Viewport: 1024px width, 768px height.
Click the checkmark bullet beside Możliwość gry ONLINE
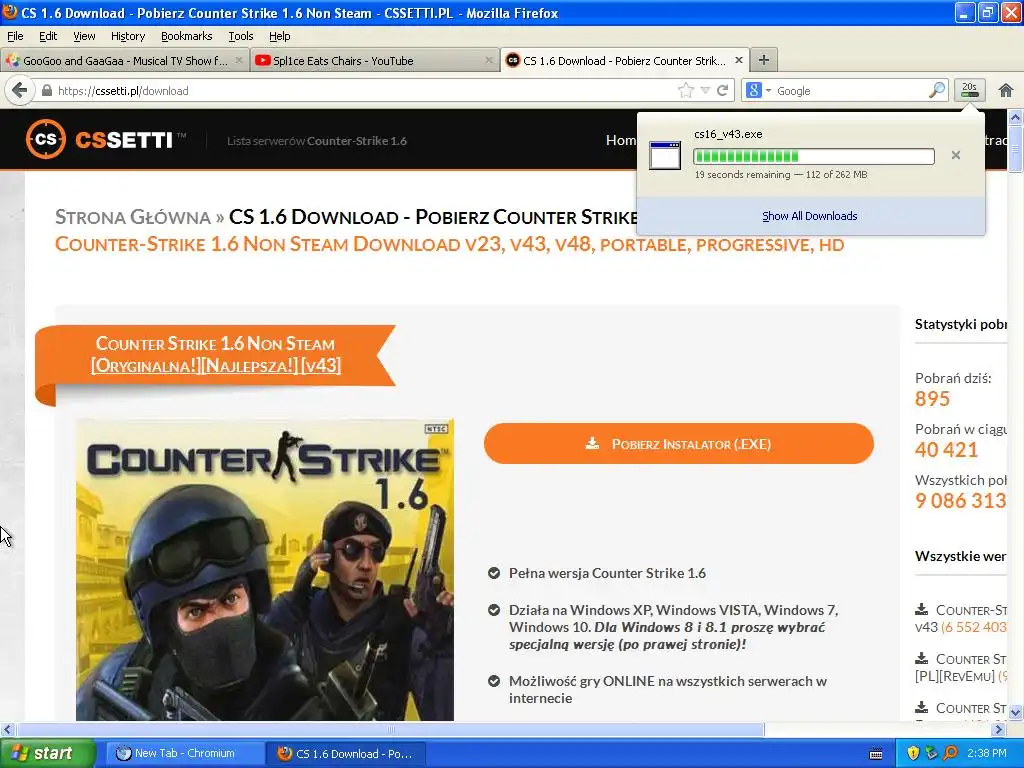point(494,681)
